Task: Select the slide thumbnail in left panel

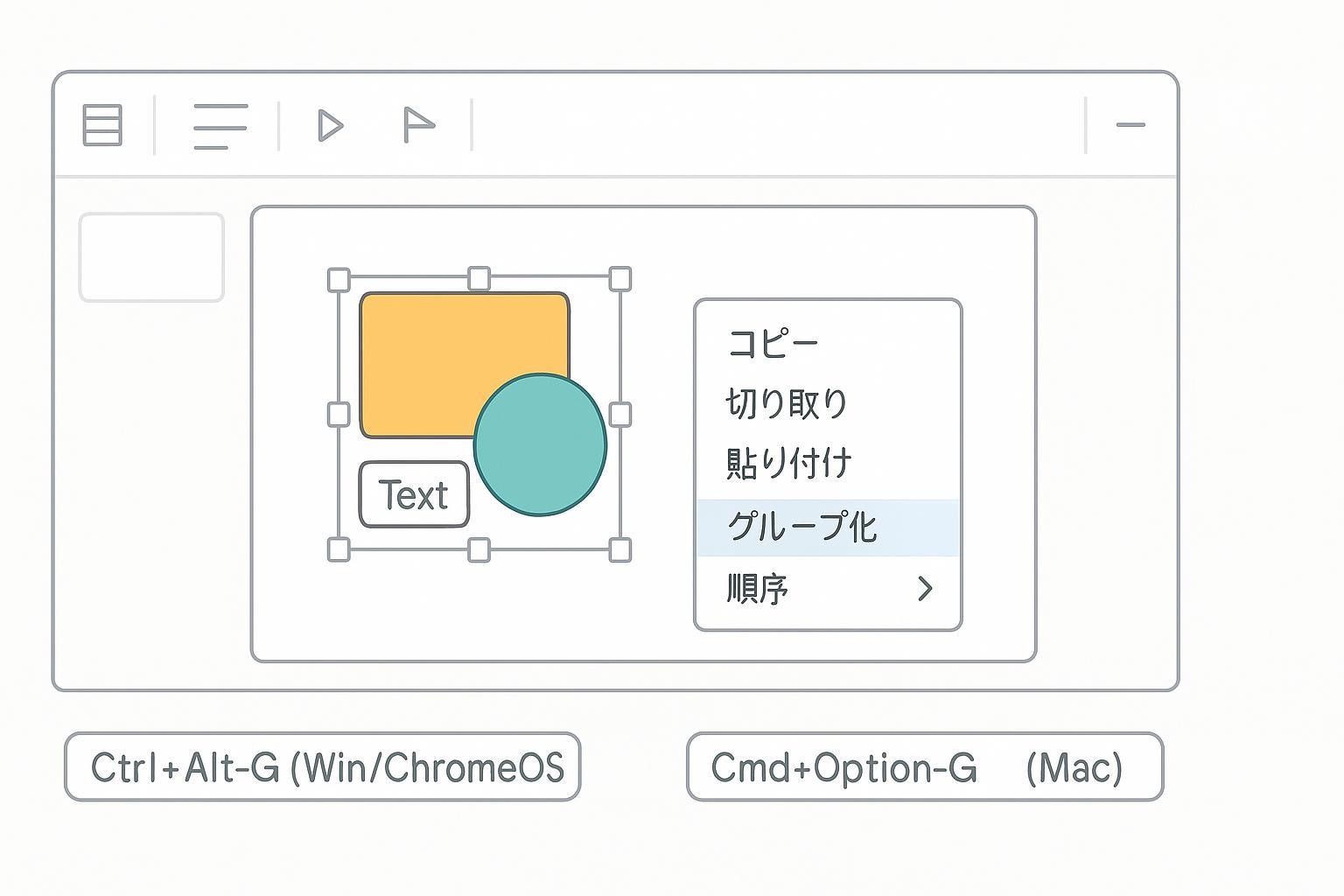Action: tap(151, 257)
